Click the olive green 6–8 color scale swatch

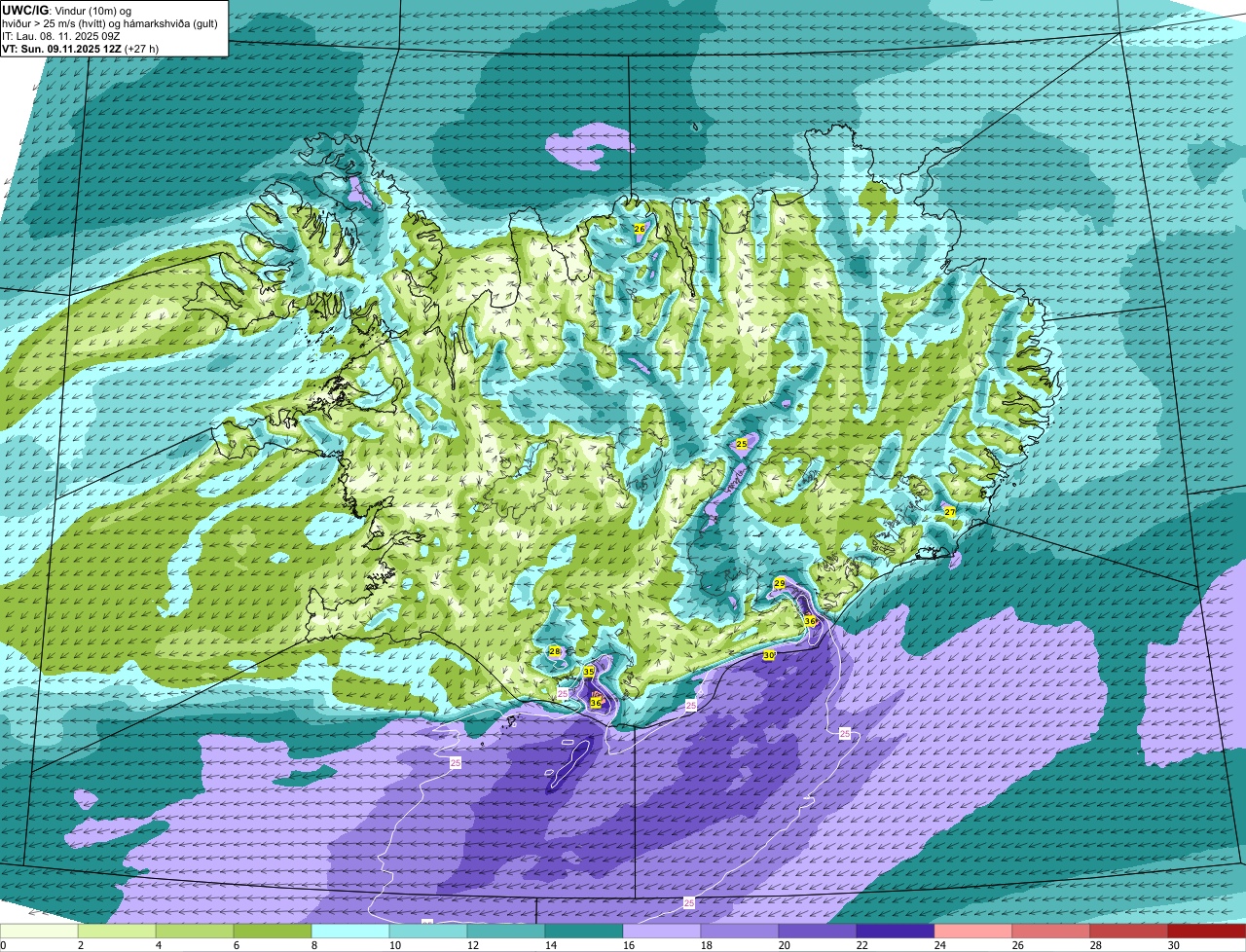click(273, 931)
